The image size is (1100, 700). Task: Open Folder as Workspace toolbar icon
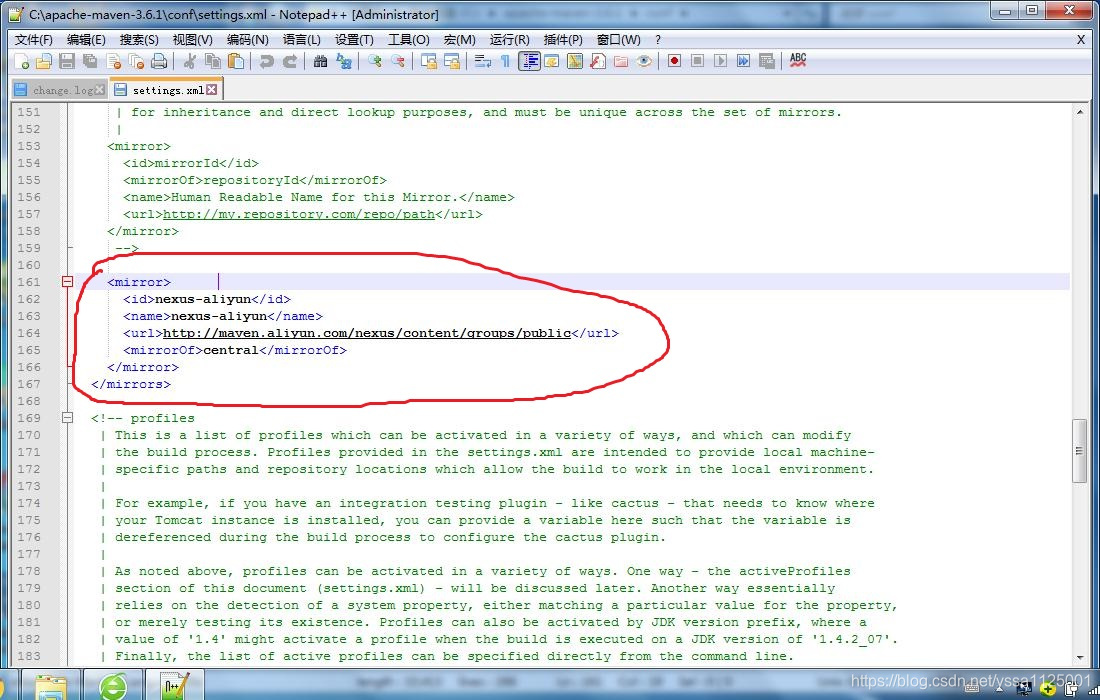(x=621, y=62)
